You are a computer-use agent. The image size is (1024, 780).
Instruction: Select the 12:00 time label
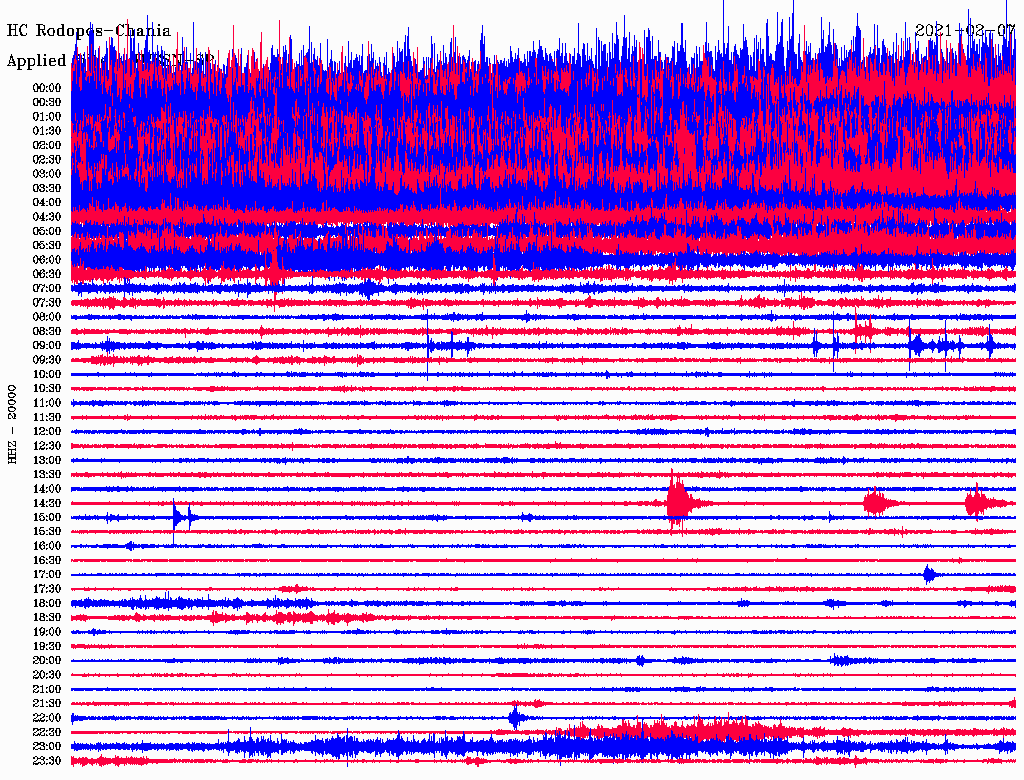(x=46, y=431)
